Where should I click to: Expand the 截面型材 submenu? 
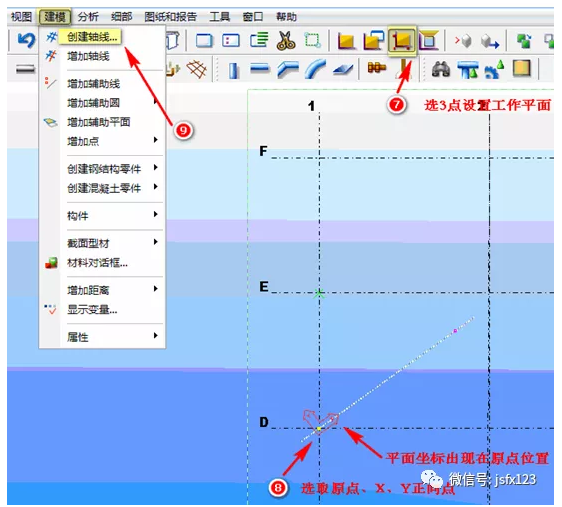(x=102, y=243)
